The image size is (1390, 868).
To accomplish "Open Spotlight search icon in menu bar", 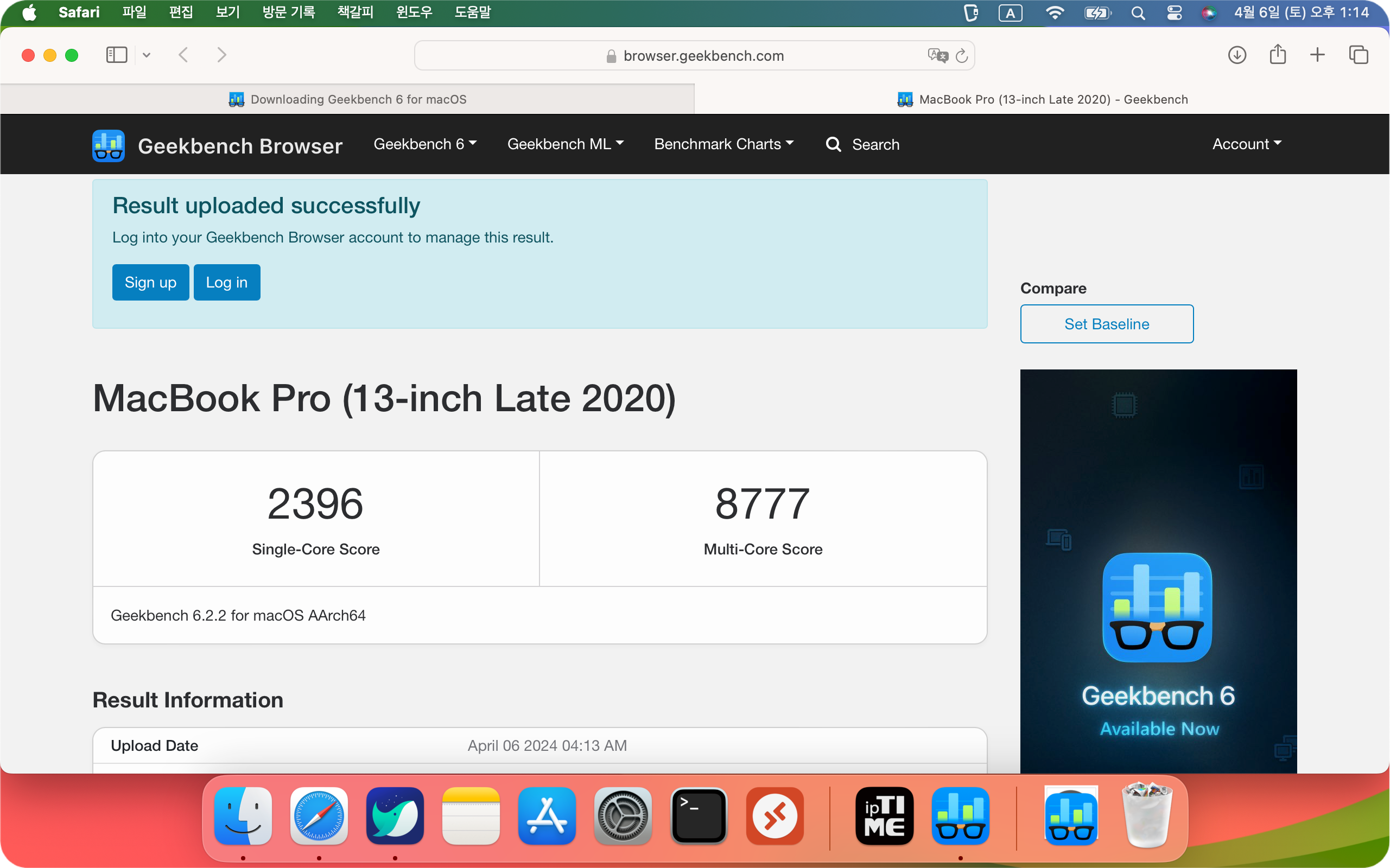I will [x=1138, y=12].
